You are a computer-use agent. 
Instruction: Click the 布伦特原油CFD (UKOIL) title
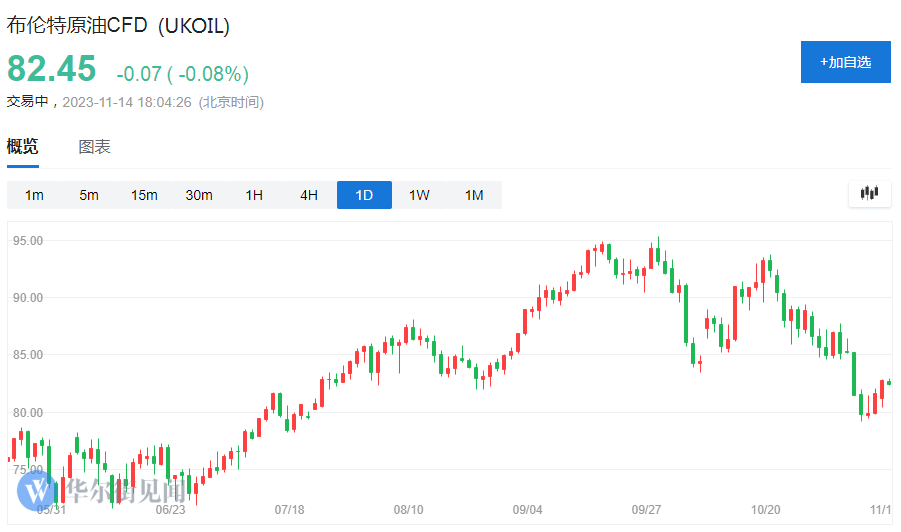(119, 27)
